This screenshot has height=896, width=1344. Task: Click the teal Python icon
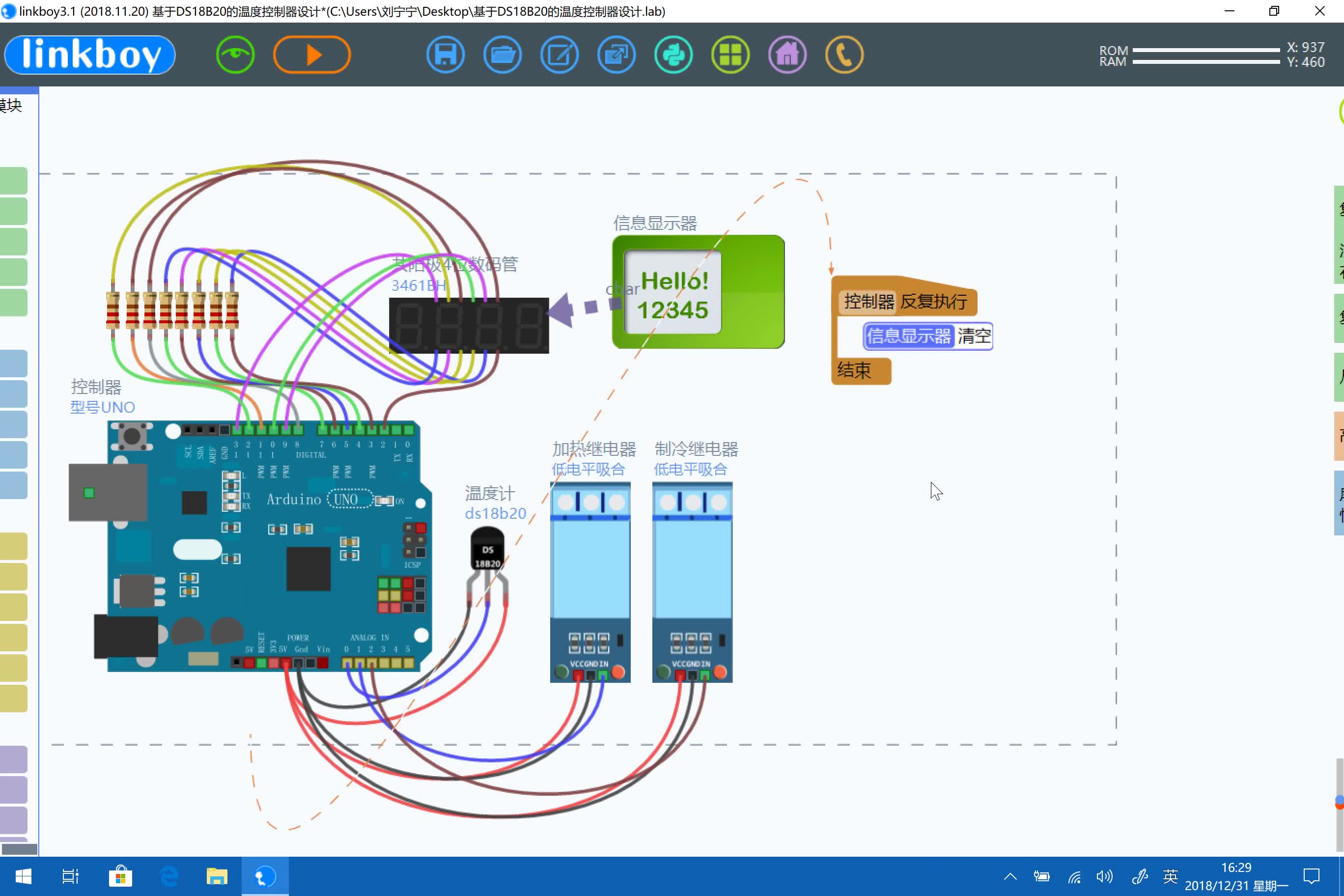(673, 55)
